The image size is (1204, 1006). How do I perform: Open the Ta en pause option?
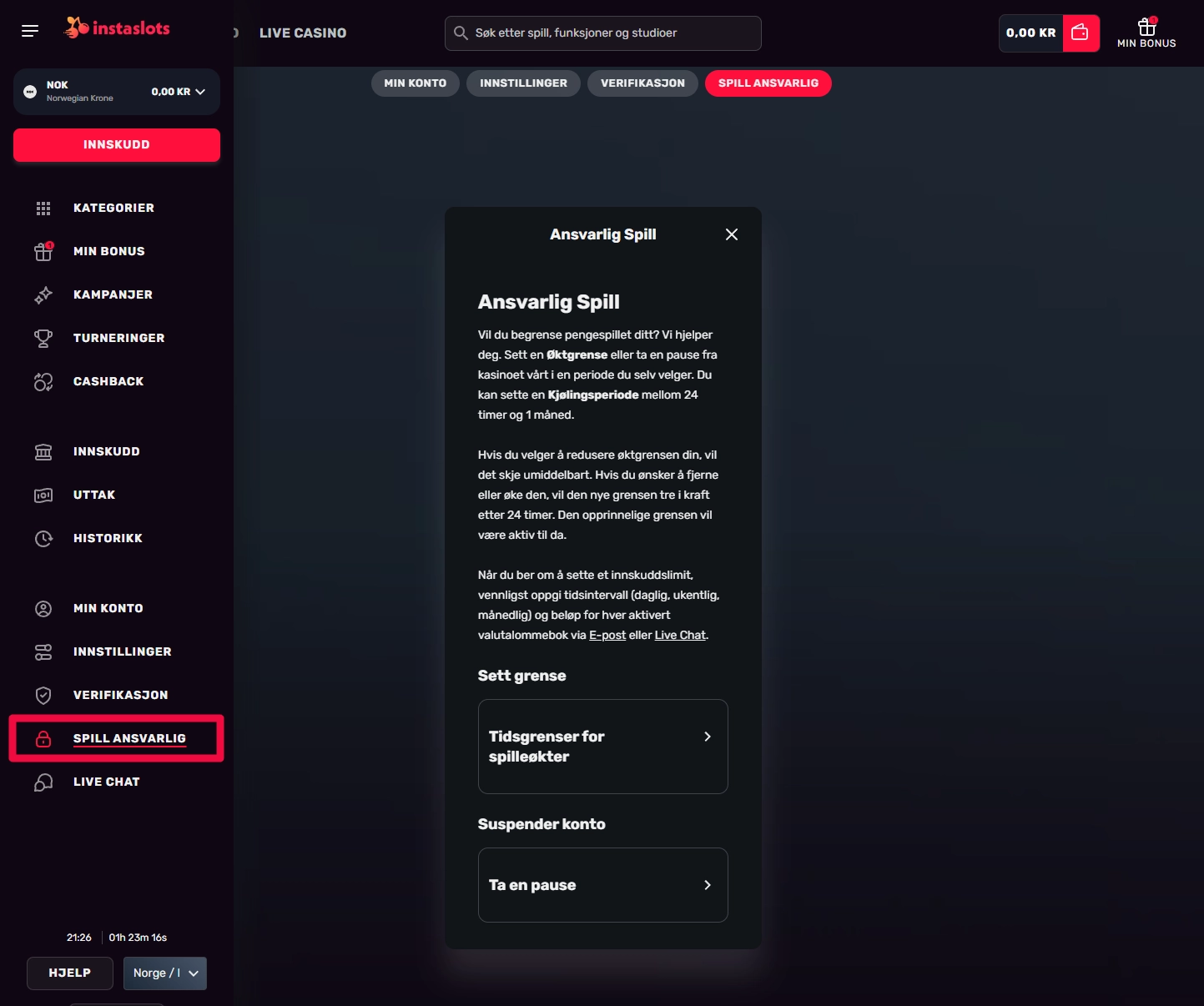pyautogui.click(x=603, y=885)
